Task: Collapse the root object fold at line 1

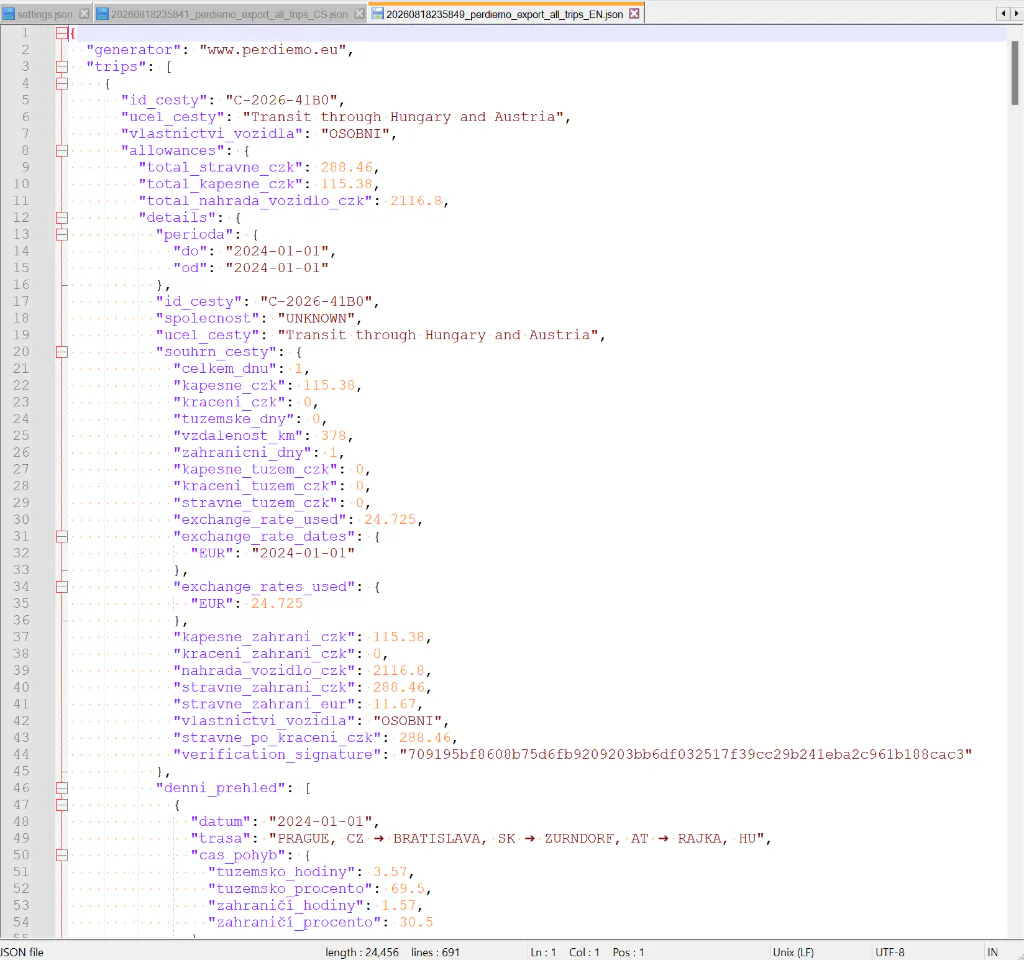Action: tap(61, 33)
